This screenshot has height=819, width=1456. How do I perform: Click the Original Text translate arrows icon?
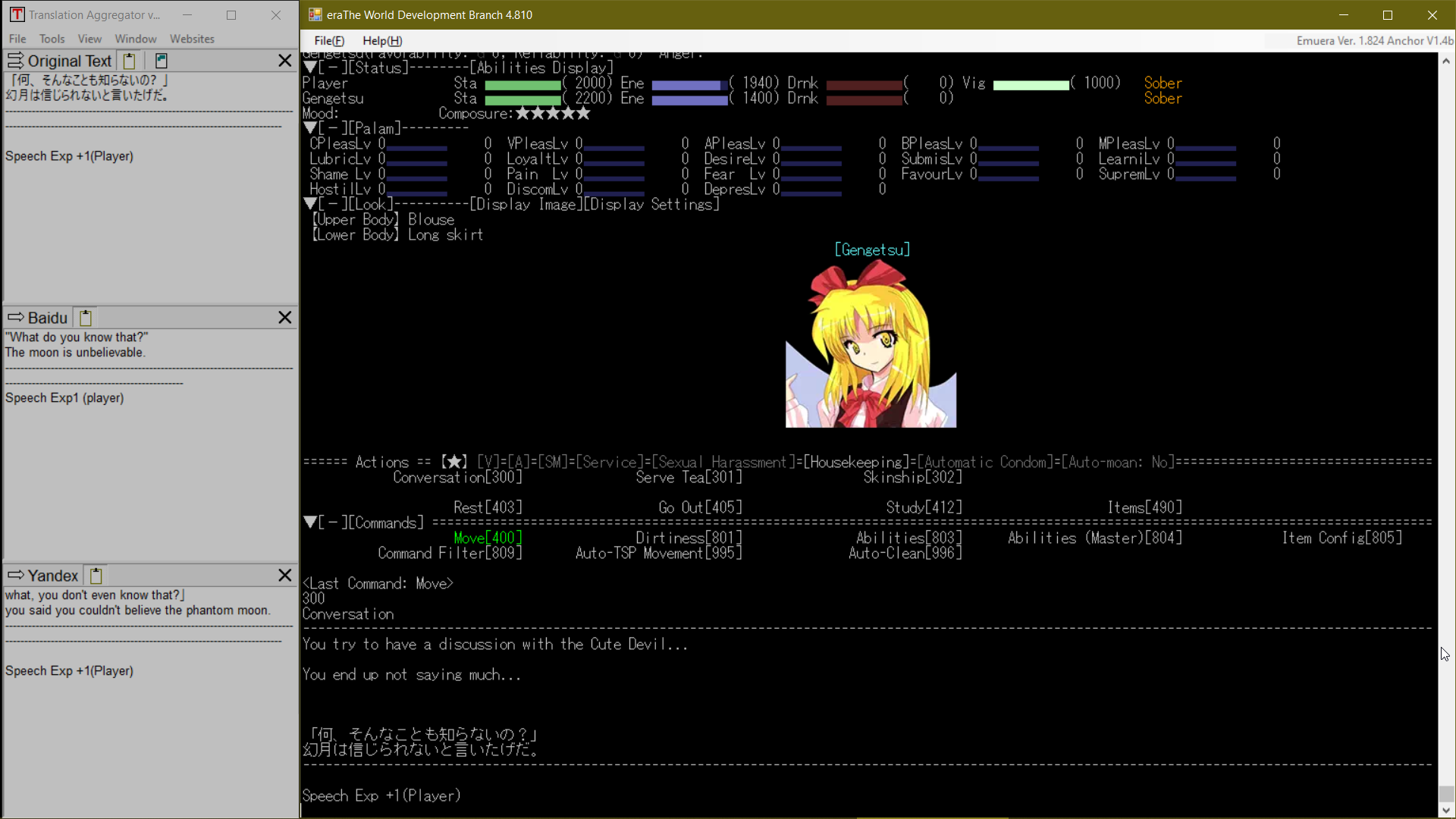(15, 61)
